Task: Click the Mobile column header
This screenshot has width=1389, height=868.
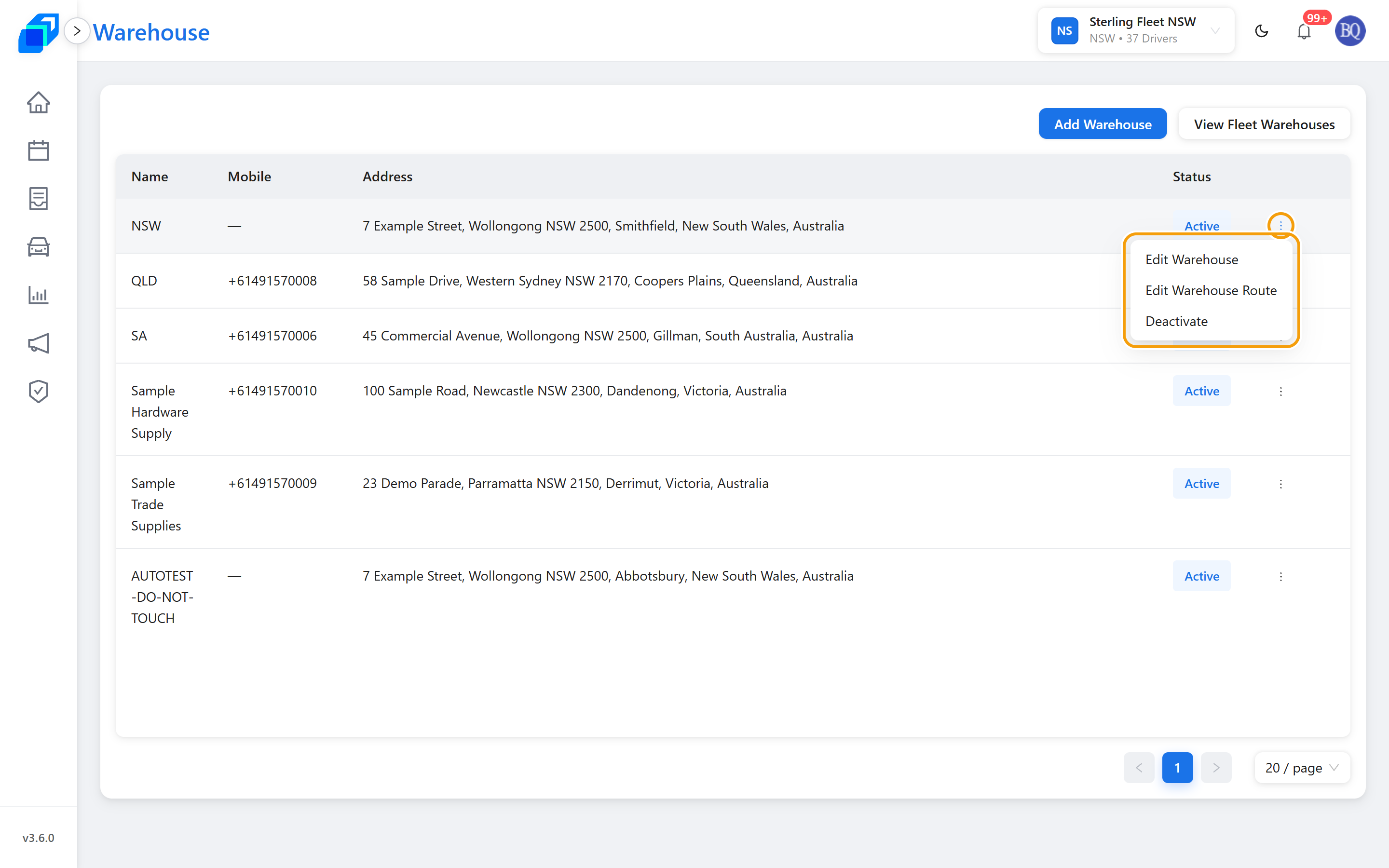Action: [x=249, y=176]
